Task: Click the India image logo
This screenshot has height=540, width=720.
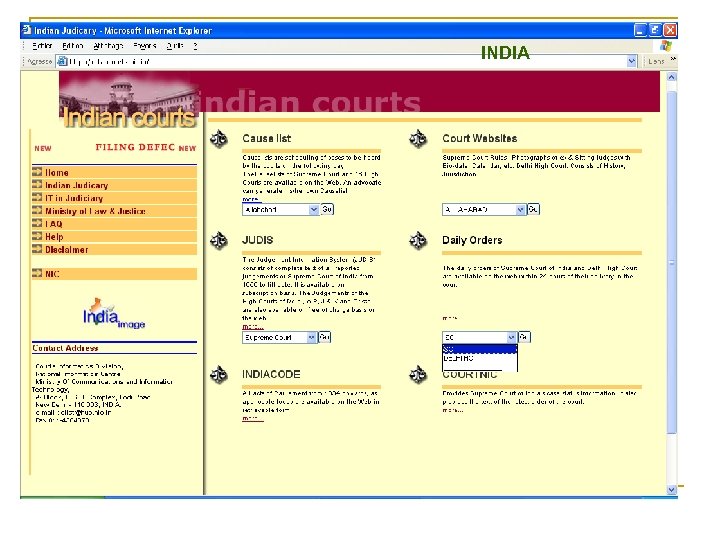Action: click(114, 314)
